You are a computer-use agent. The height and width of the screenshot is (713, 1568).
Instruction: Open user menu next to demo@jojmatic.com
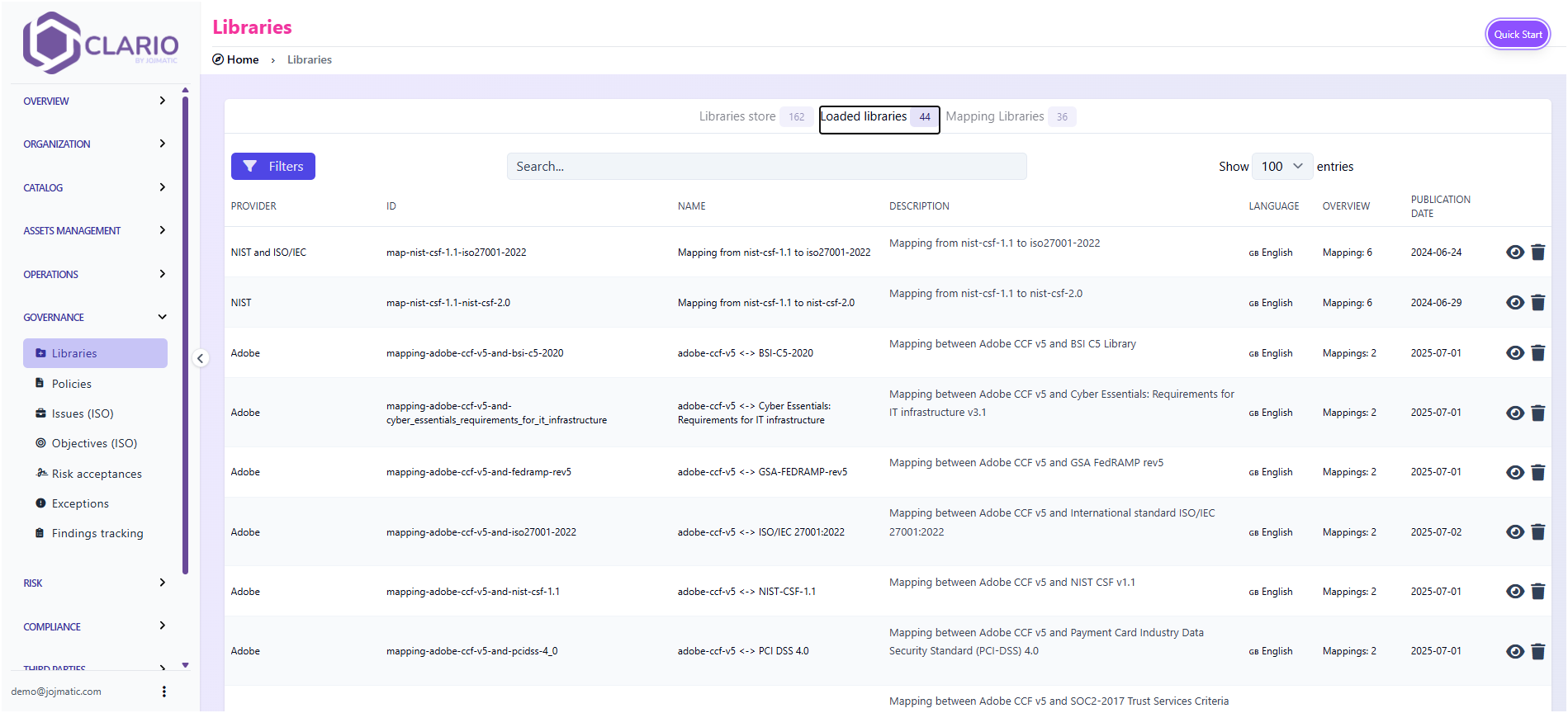(x=163, y=692)
